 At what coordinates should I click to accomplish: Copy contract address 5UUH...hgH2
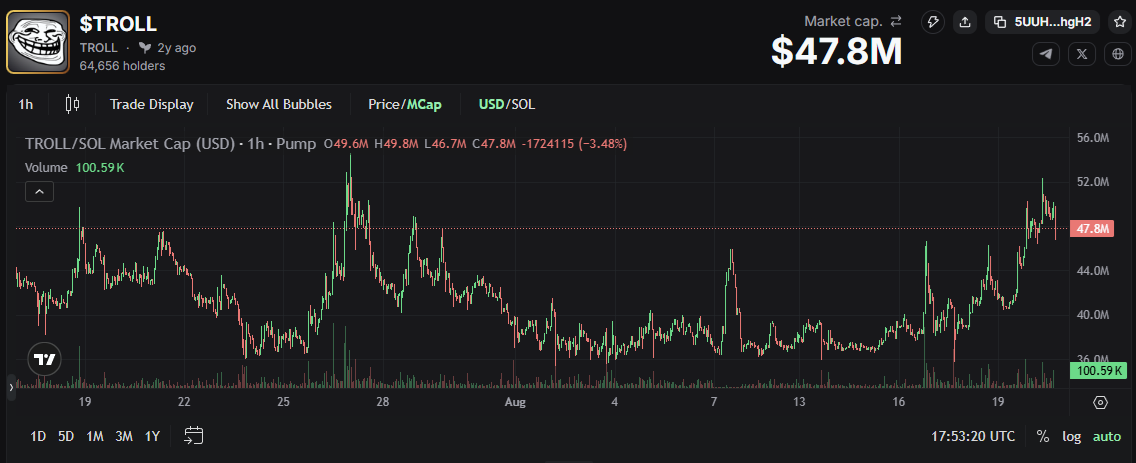click(x=1043, y=22)
